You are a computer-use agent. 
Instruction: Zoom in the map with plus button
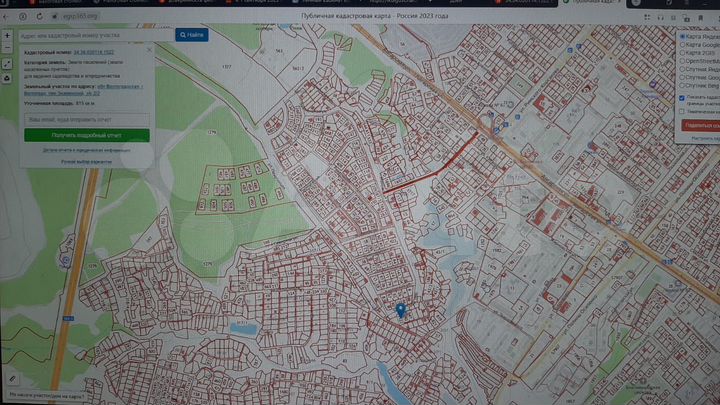7,36
